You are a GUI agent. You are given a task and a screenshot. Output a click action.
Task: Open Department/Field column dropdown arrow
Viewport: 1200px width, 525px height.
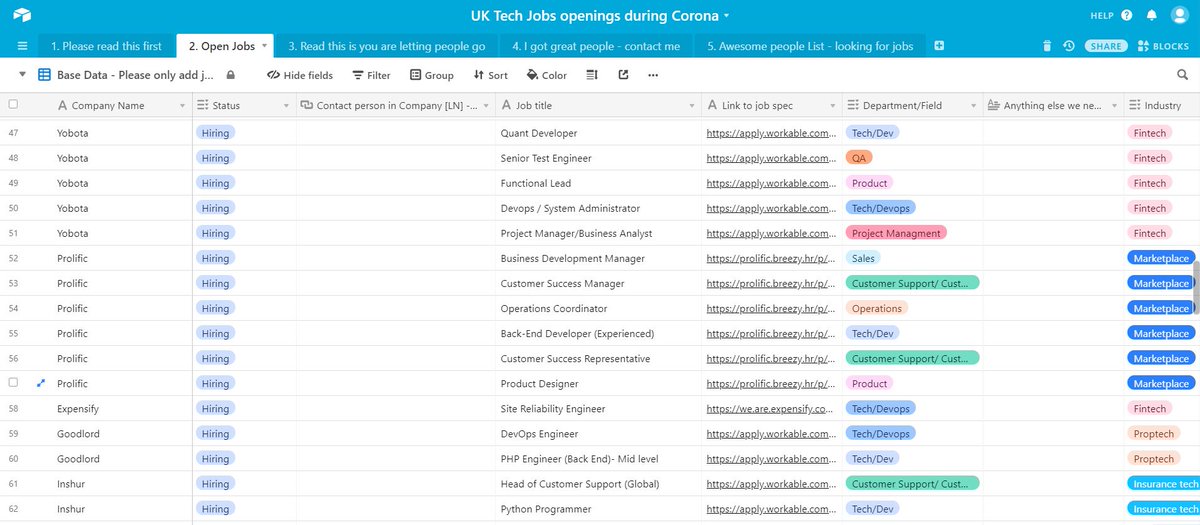point(973,105)
